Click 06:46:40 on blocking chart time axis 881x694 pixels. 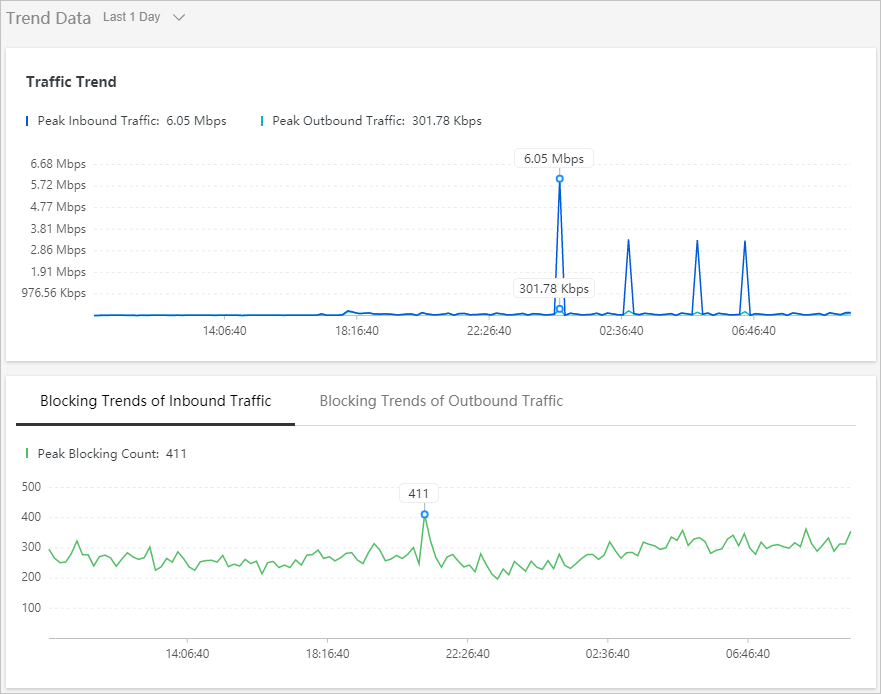[x=748, y=654]
